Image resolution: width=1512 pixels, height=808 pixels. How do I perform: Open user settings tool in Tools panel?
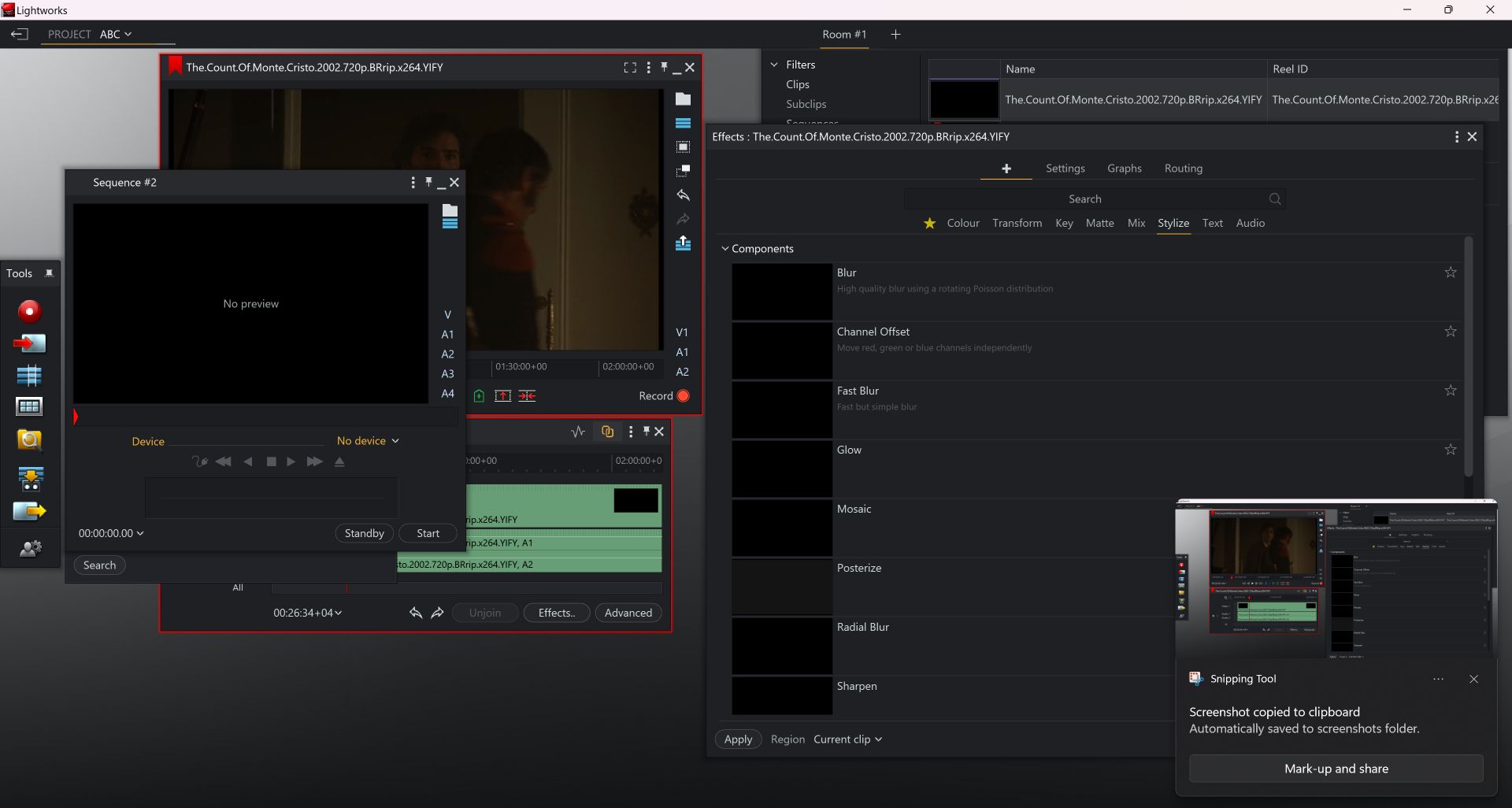click(x=30, y=549)
